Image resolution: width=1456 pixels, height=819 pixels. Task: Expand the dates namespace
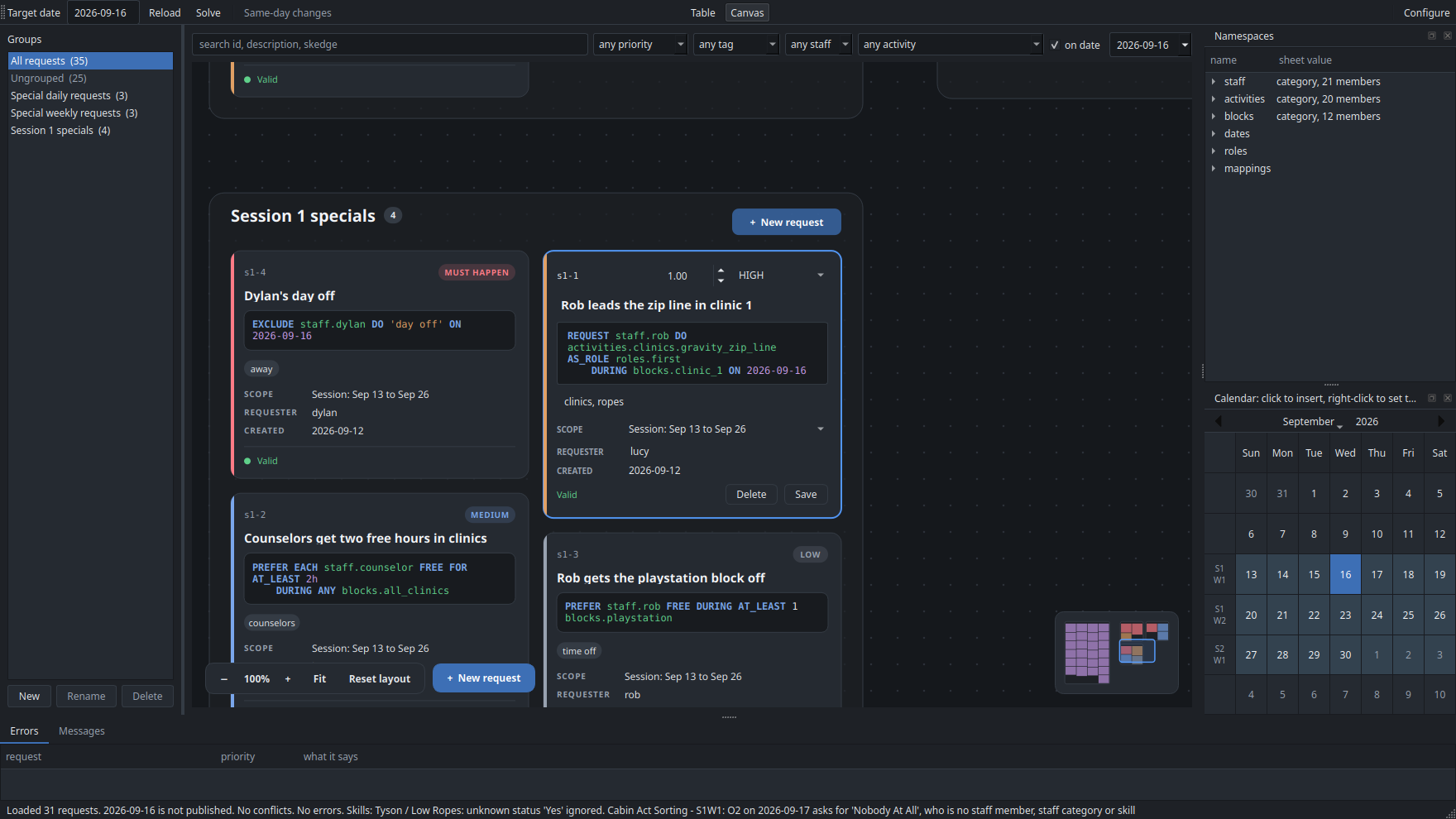point(1214,133)
